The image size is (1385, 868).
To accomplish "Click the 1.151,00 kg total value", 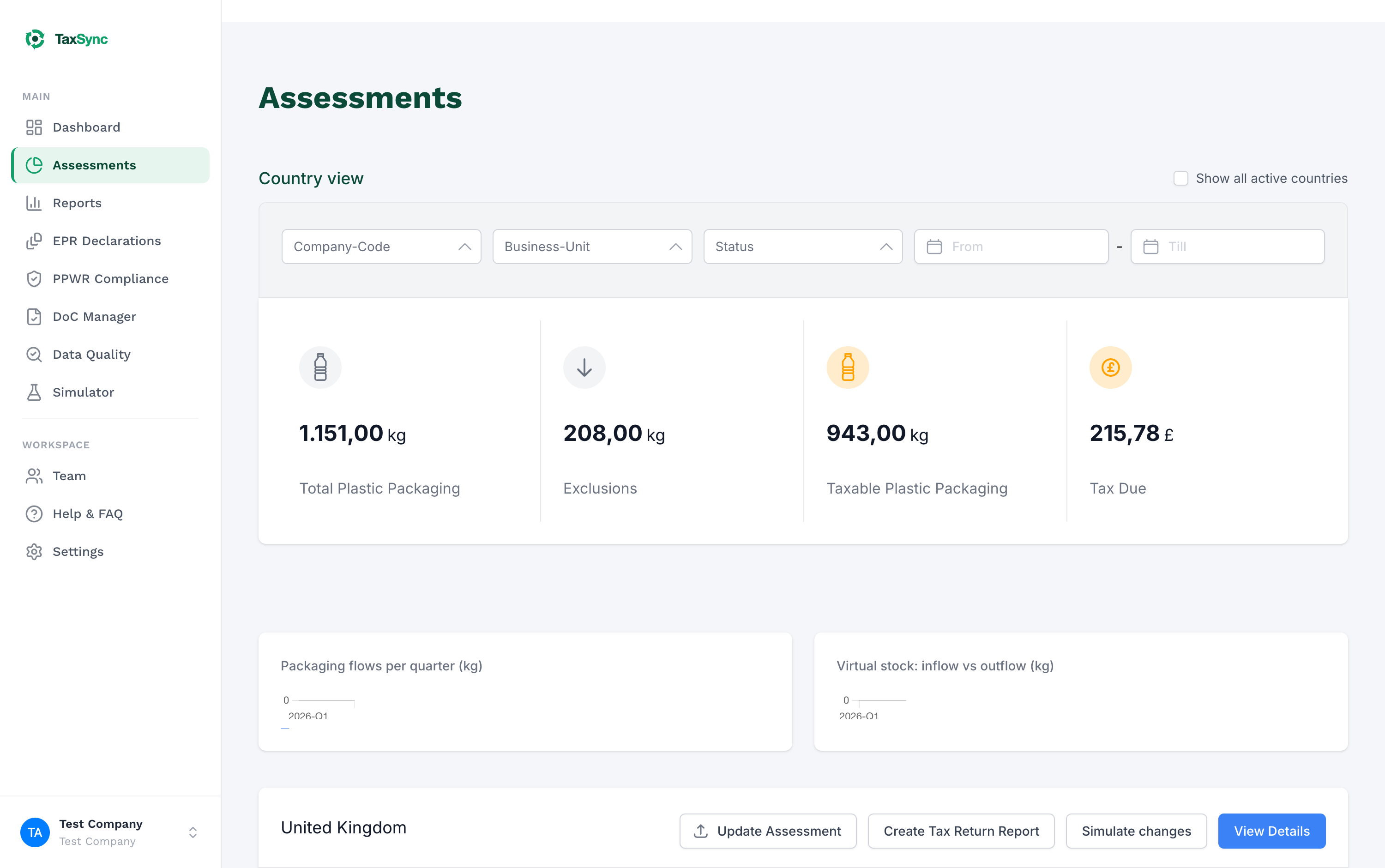I will tap(352, 434).
